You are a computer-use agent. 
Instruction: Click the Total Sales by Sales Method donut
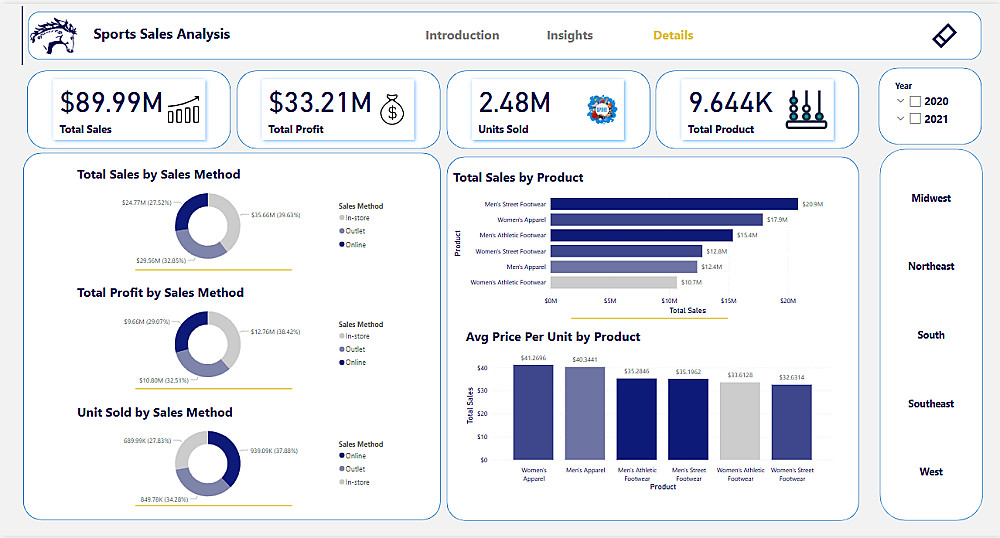207,226
